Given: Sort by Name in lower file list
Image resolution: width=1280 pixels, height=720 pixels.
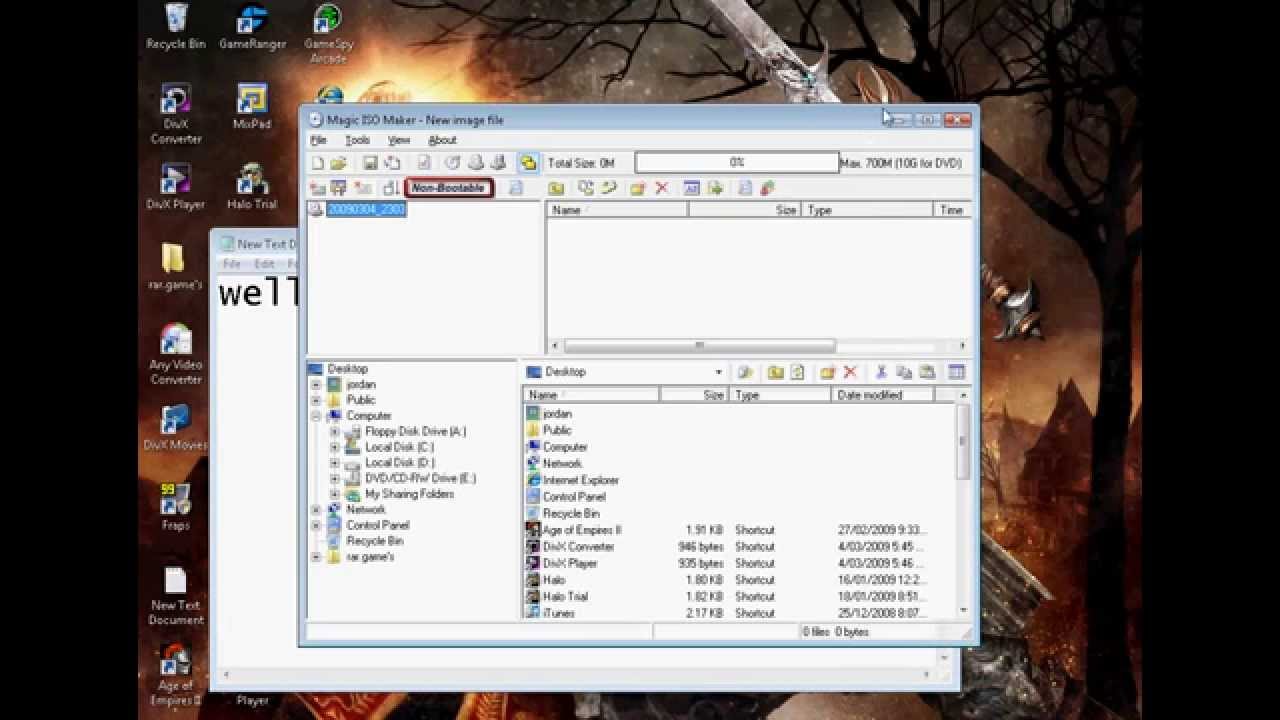Looking at the screenshot, I should [592, 395].
